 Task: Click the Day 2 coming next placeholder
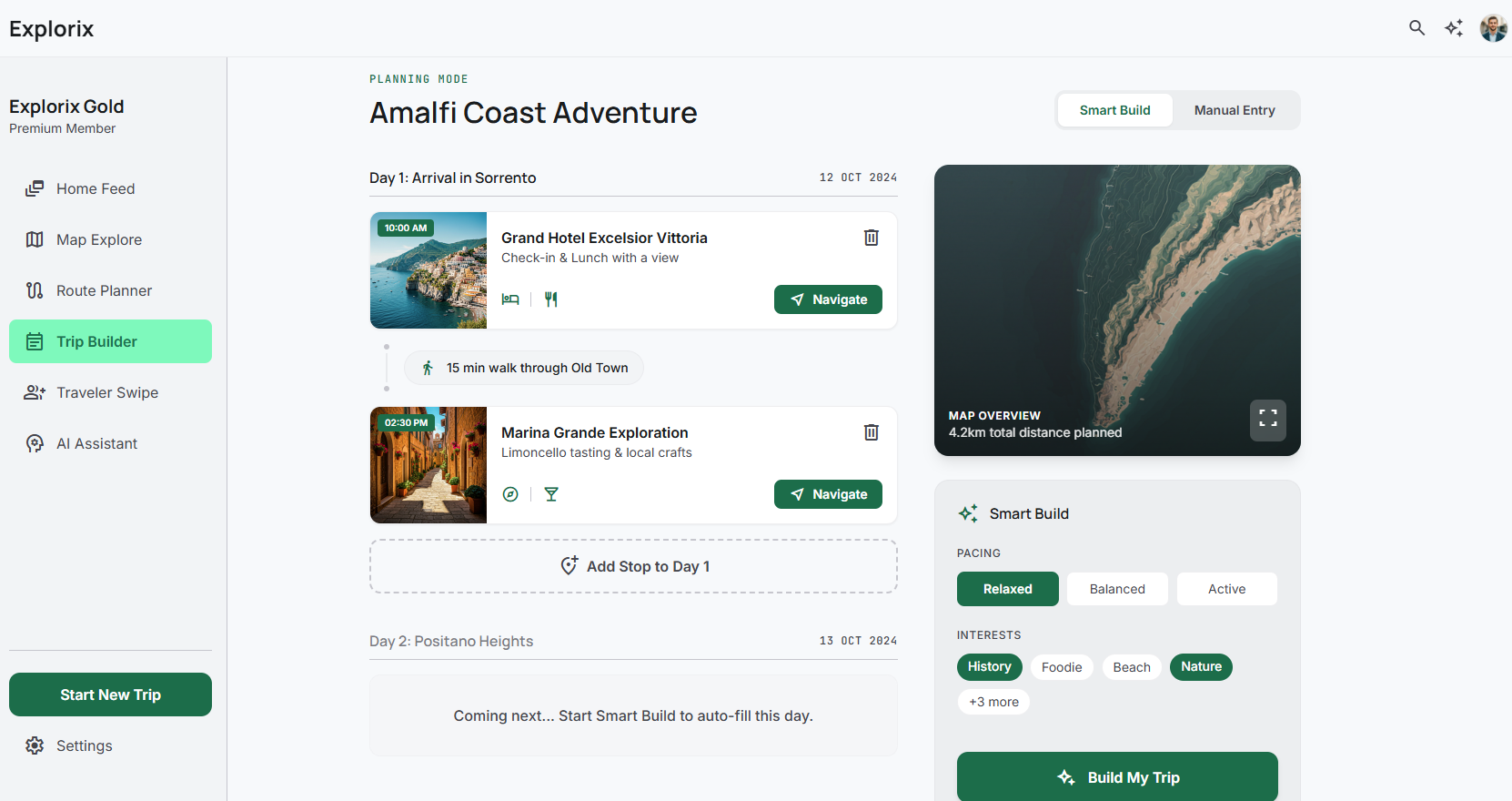coord(633,715)
